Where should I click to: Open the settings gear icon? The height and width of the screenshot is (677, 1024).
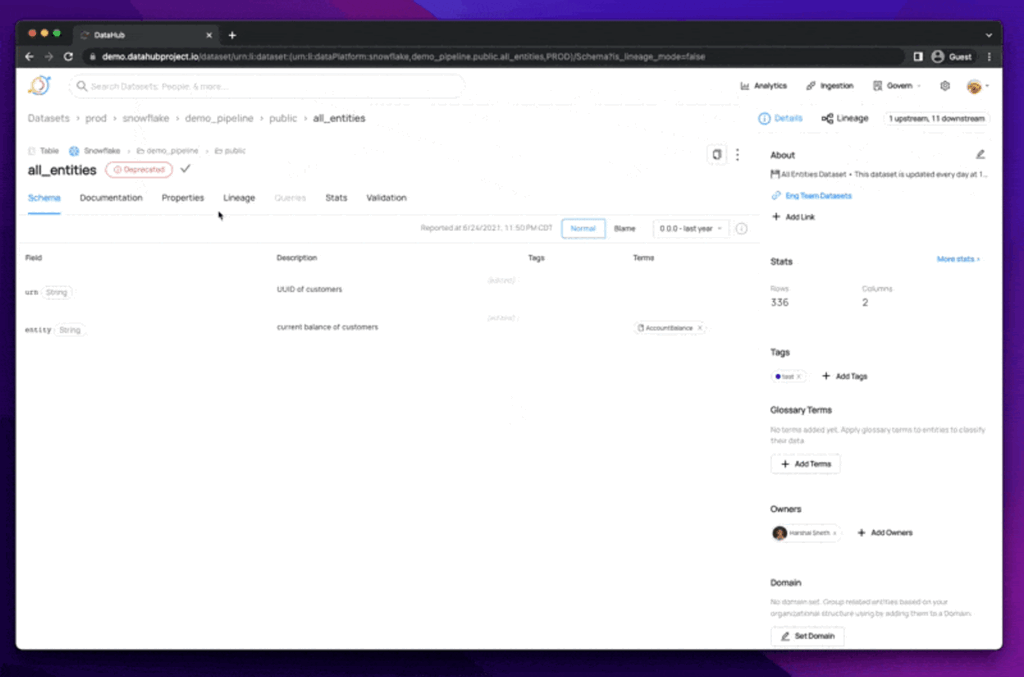click(x=945, y=86)
